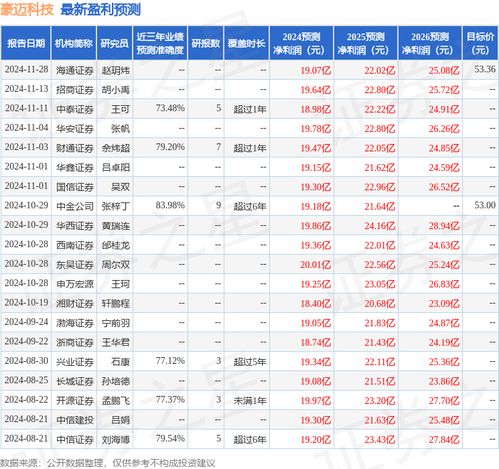Click 开源证券 institution cell
This screenshot has height=469, width=499.
tap(75, 400)
